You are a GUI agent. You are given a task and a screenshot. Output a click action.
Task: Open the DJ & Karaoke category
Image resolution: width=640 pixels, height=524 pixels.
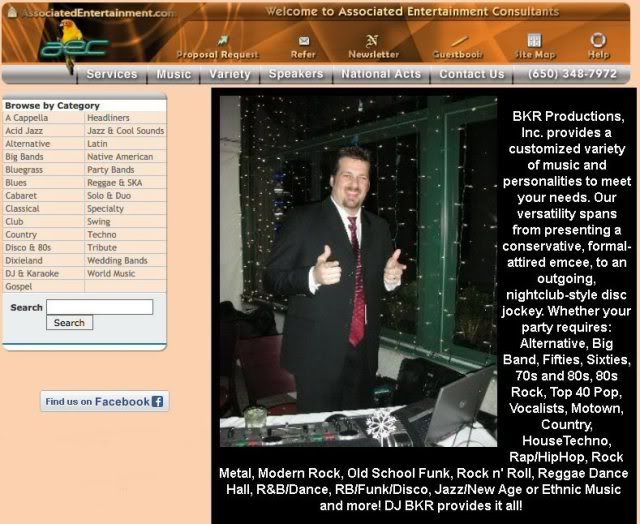pyautogui.click(x=32, y=274)
